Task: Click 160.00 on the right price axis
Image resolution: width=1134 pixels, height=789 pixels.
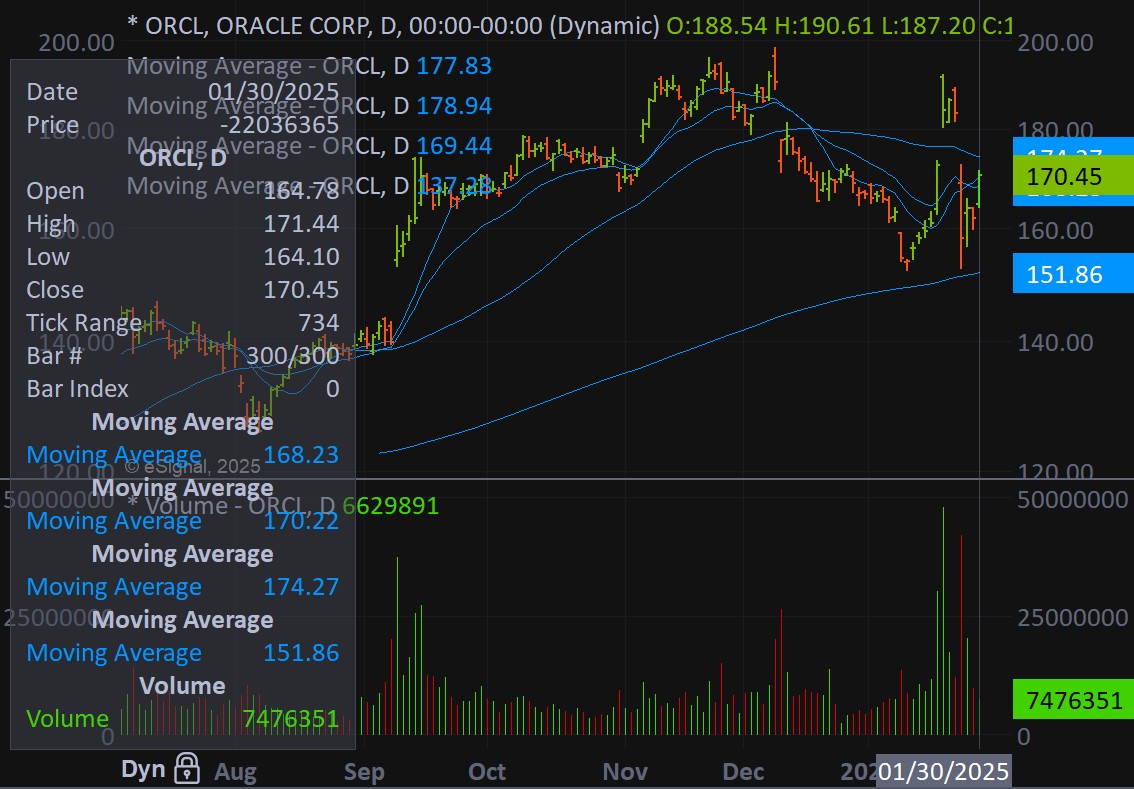Action: (1055, 231)
